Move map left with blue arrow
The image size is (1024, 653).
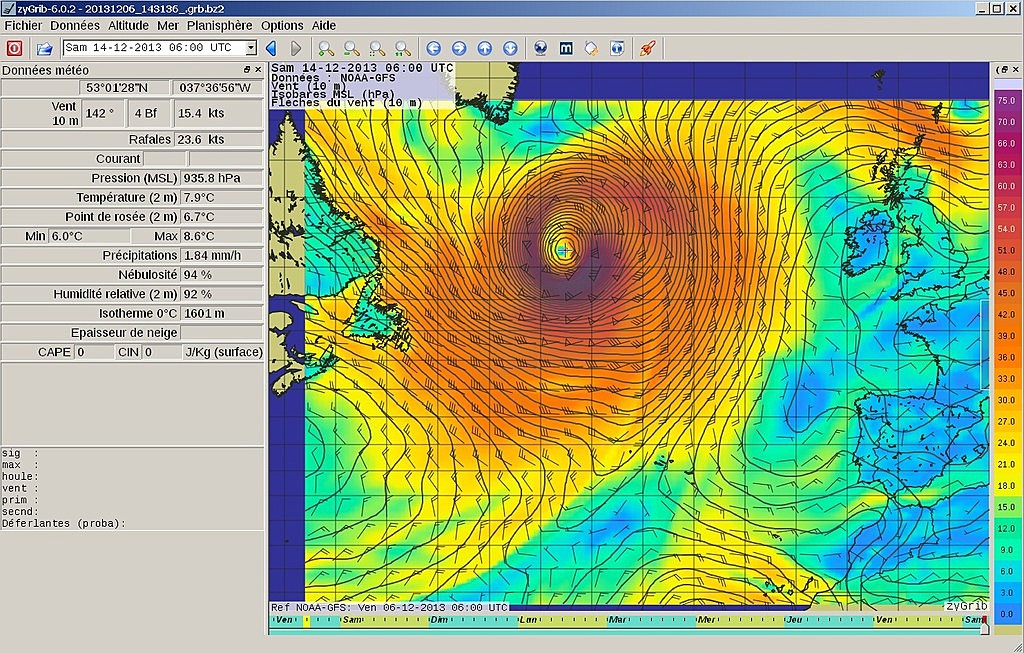(x=434, y=48)
